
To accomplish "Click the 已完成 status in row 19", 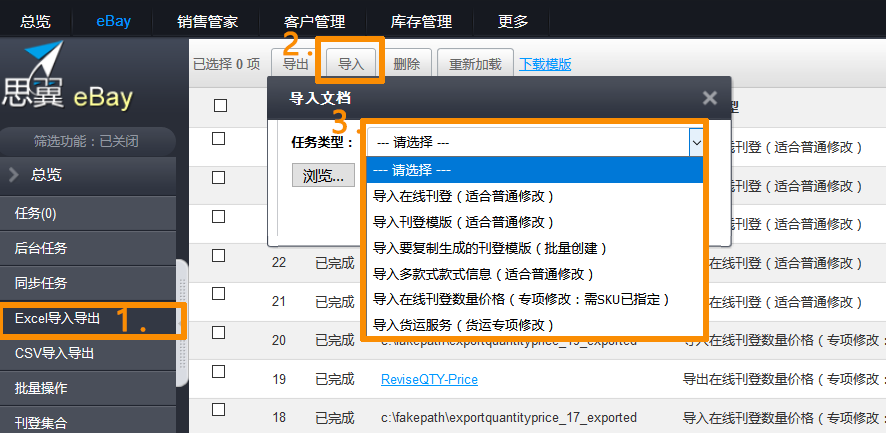I will (x=335, y=379).
